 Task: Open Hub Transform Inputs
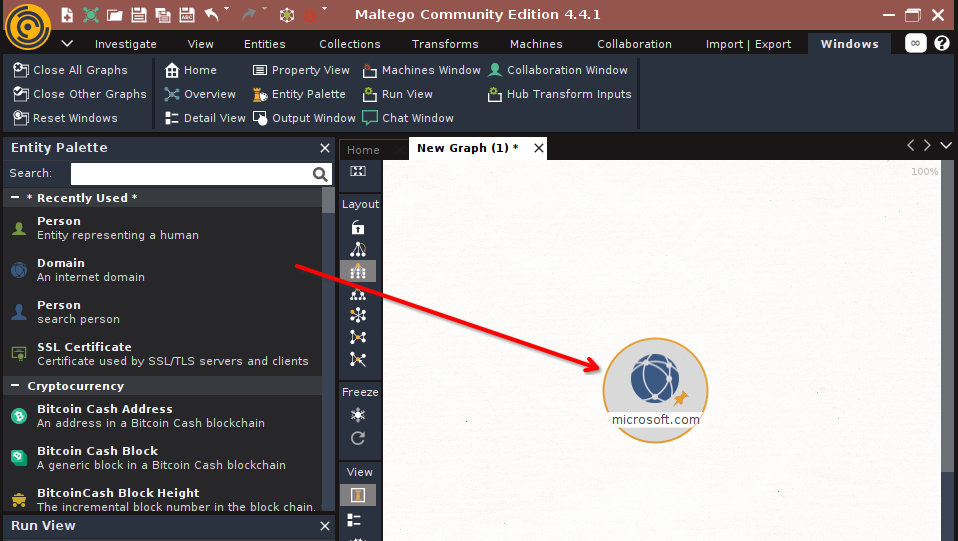[559, 94]
